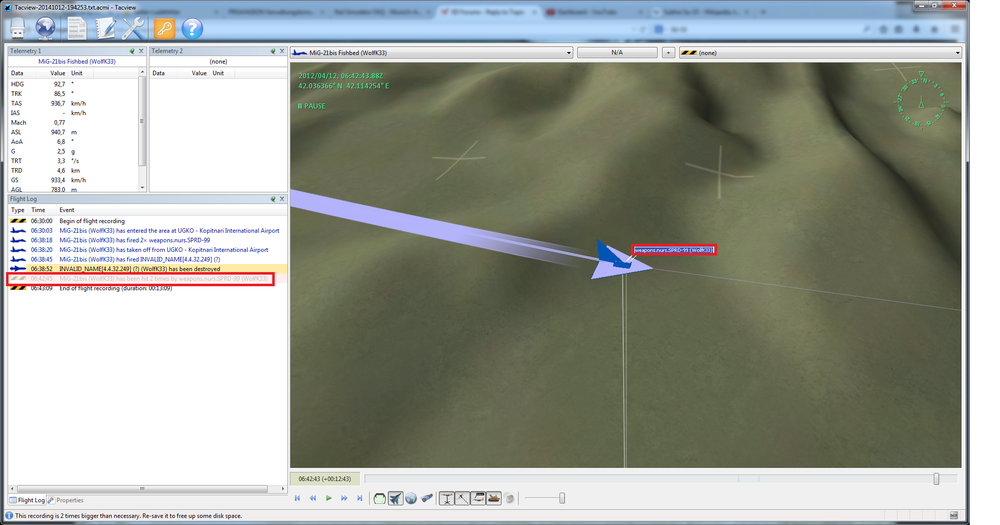1000x525 pixels.
Task: Adjust the playback speed slider
Action: (x=562, y=498)
